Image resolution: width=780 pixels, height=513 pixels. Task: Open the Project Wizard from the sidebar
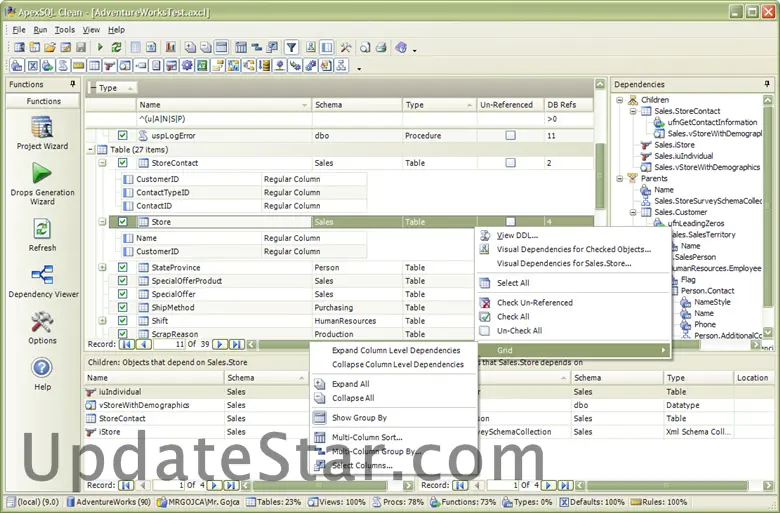(x=42, y=133)
